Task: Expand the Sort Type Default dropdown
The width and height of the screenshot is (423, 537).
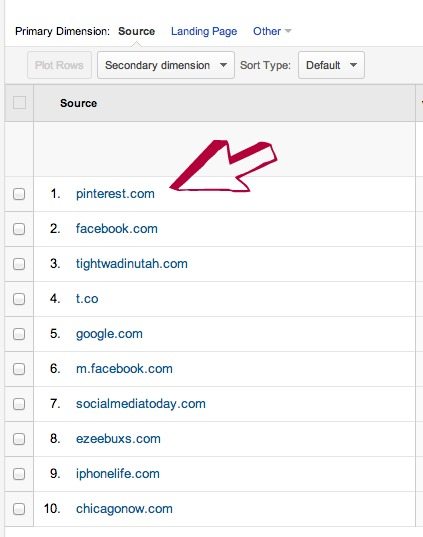Action: point(331,65)
